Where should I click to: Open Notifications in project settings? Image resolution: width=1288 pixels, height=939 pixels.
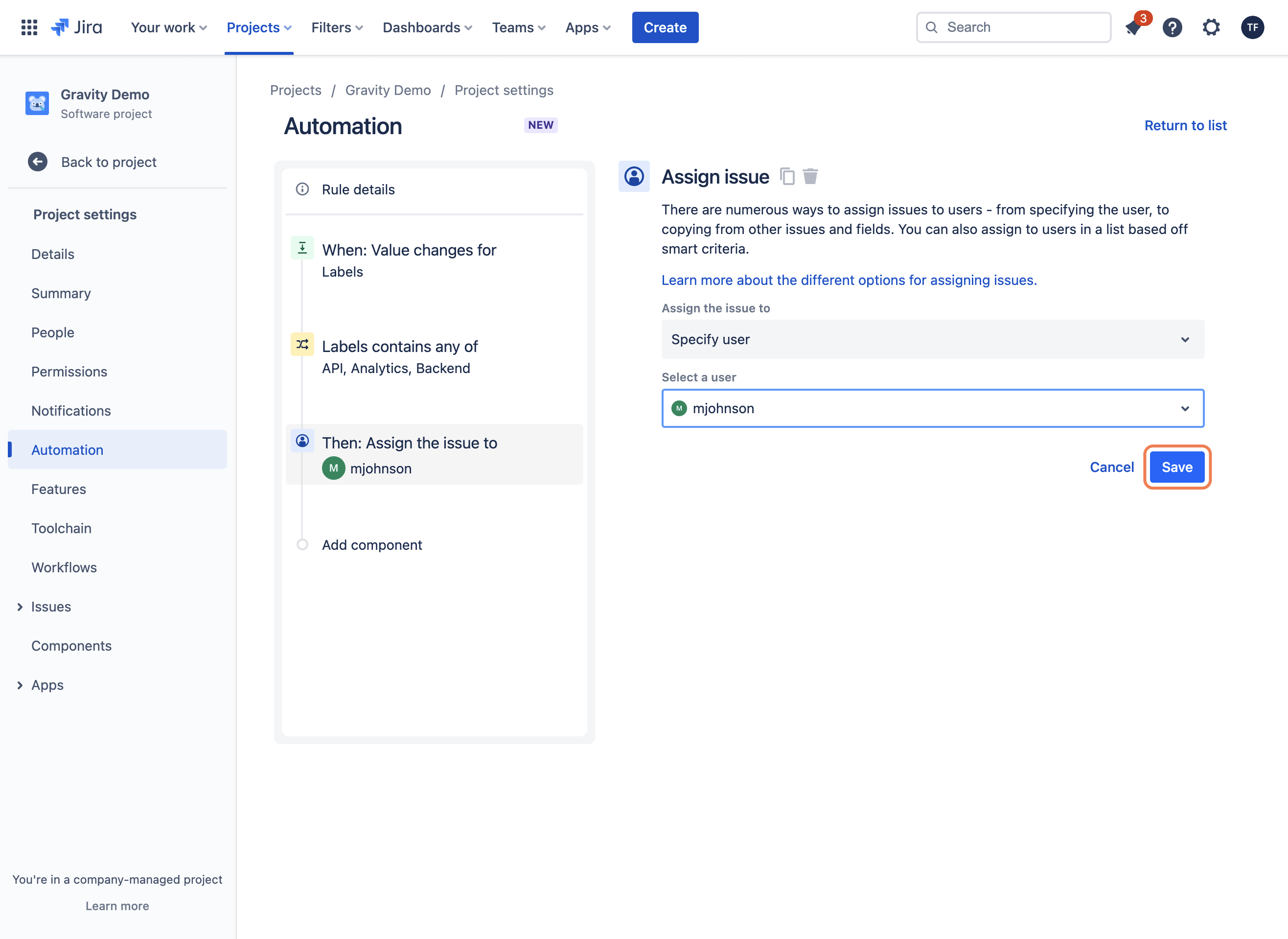pos(71,410)
